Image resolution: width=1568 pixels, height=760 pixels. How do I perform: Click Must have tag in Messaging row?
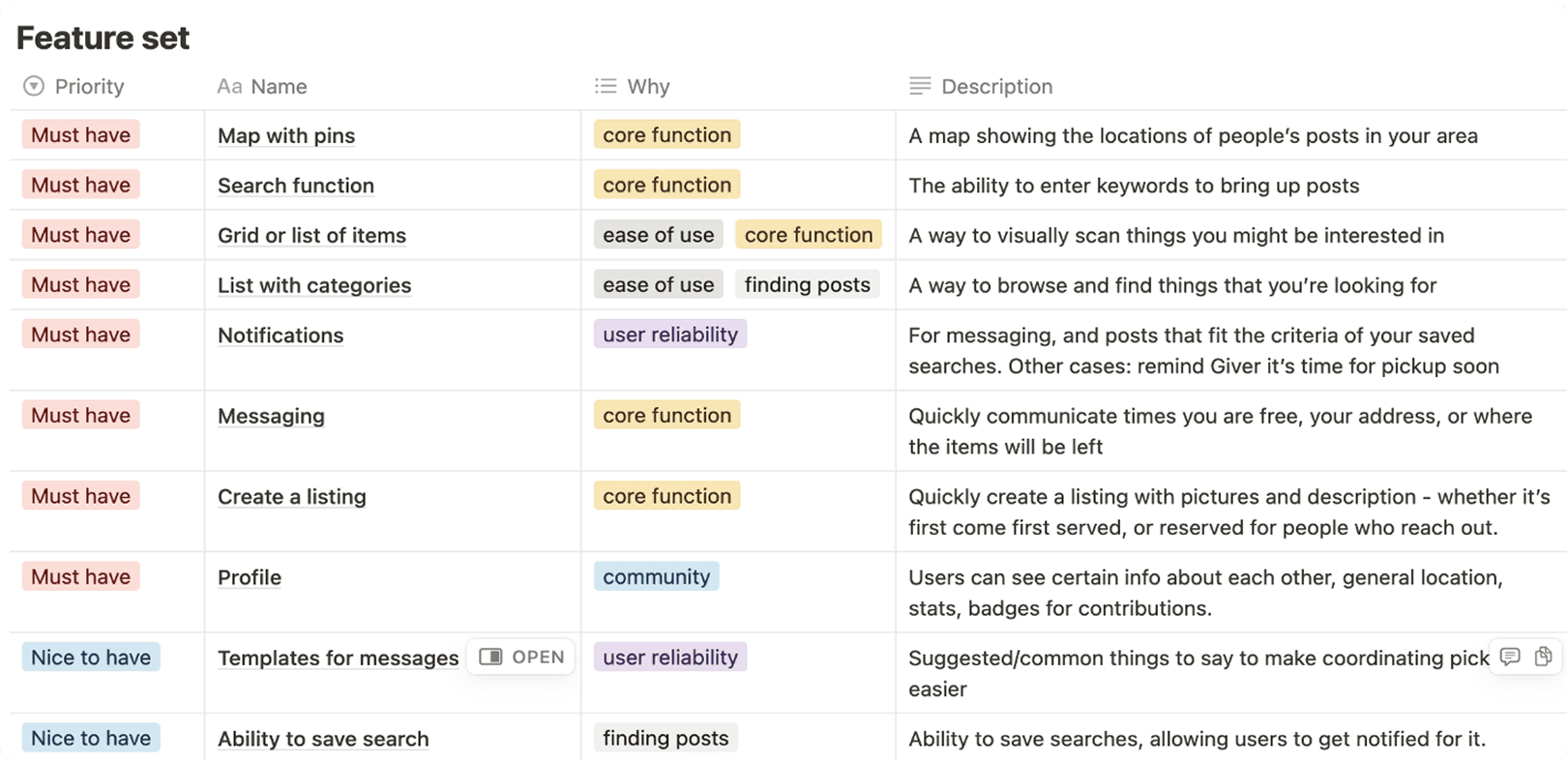point(81,415)
